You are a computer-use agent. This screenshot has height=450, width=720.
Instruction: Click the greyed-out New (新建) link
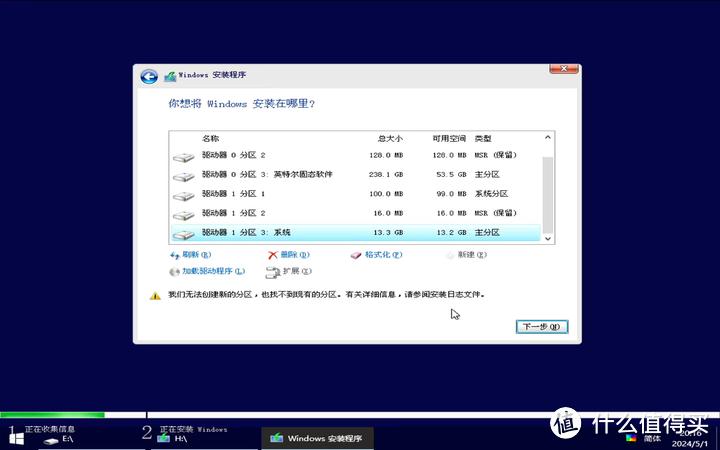click(x=471, y=255)
